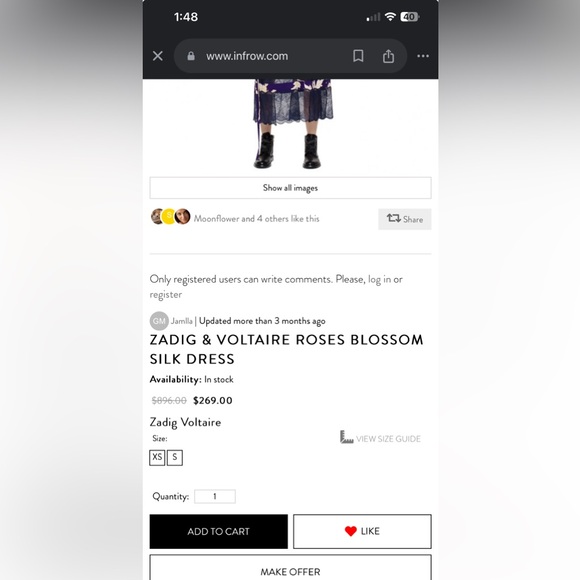The width and height of the screenshot is (580, 580).
Task: Open the browser share icon
Action: [388, 56]
